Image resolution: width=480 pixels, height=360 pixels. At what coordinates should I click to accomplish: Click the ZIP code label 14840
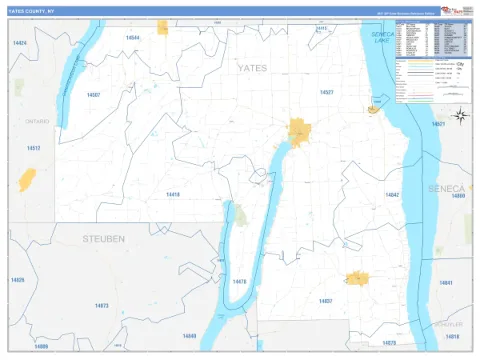[189, 336]
